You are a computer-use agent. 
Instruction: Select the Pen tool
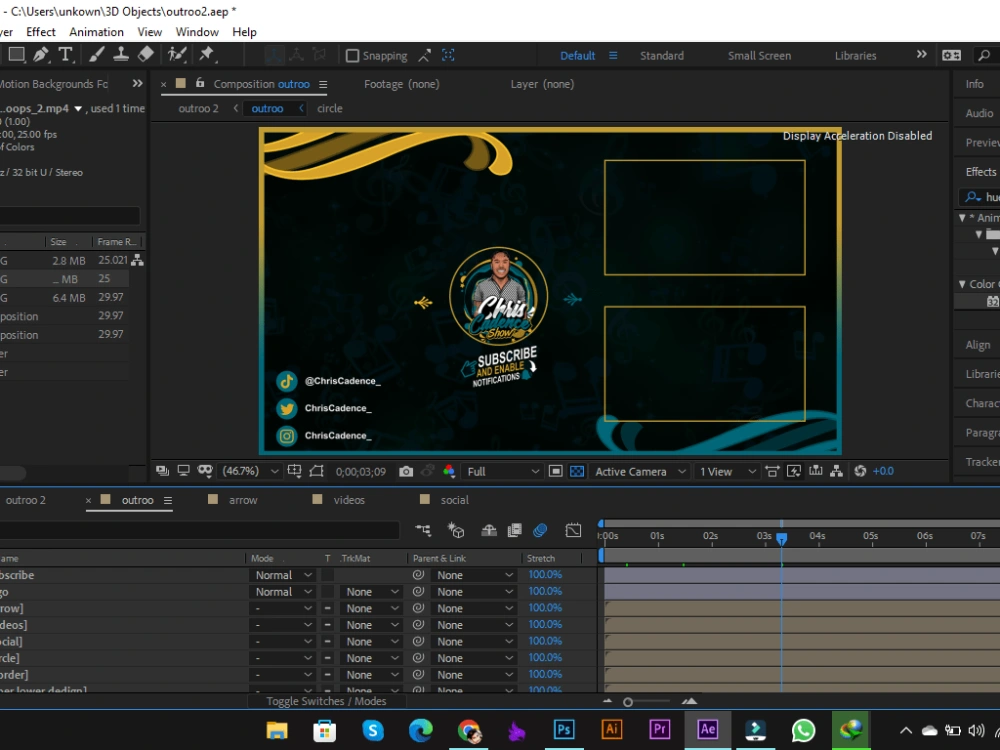(40, 55)
